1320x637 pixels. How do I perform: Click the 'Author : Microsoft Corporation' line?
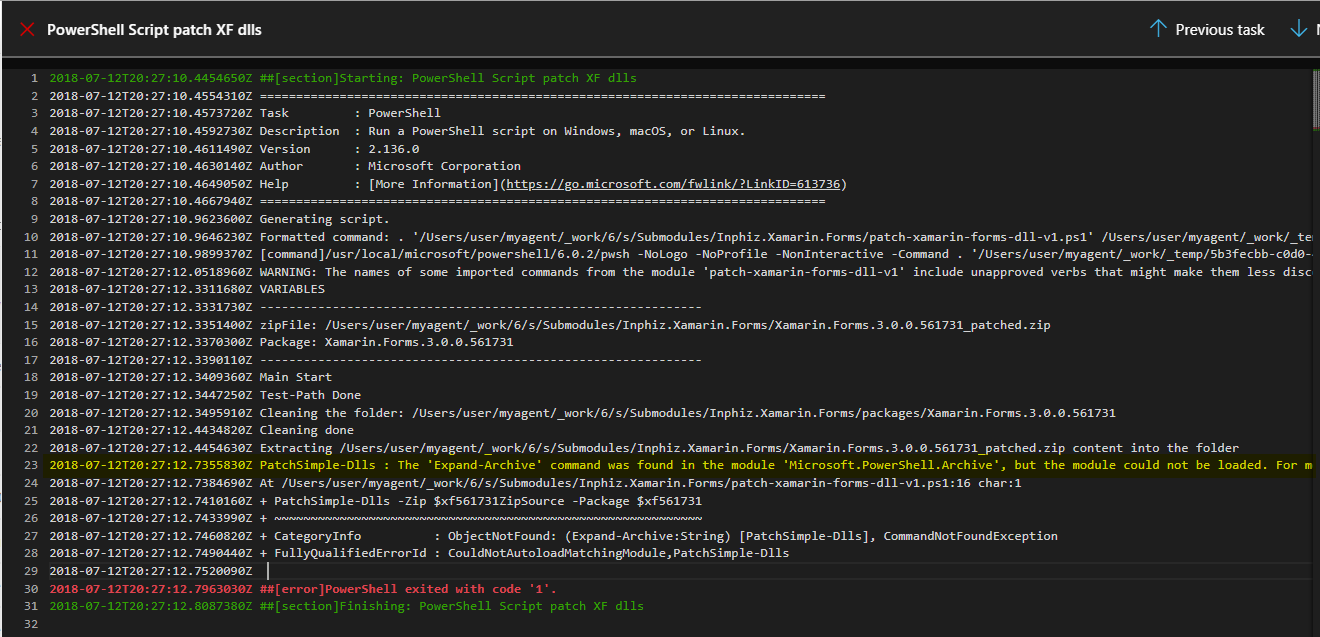(390, 166)
